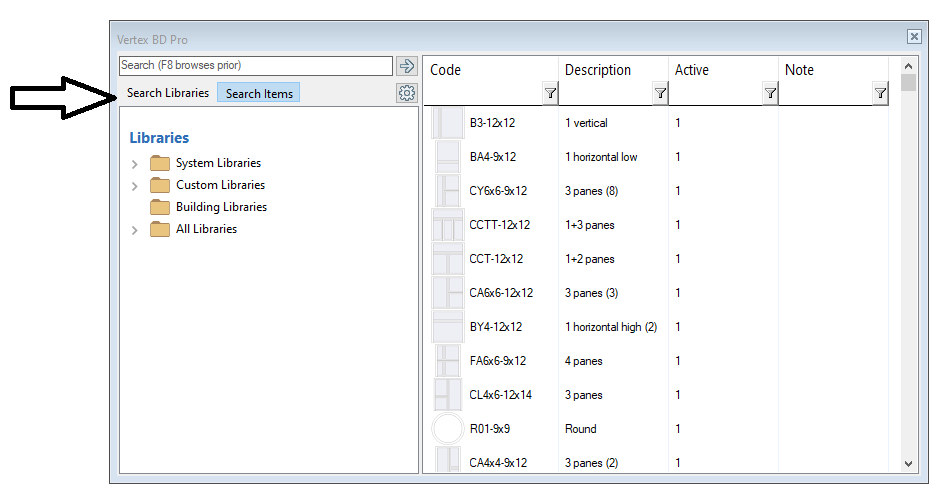Image resolution: width=939 pixels, height=492 pixels.
Task: Switch to the Search Libraries tab
Action: (168, 93)
